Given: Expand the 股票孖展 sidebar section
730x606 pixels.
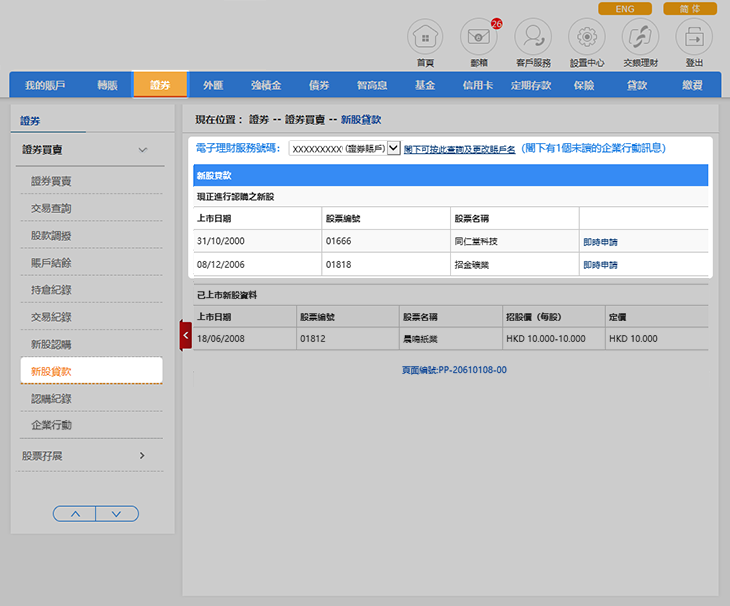Looking at the screenshot, I should (142, 456).
